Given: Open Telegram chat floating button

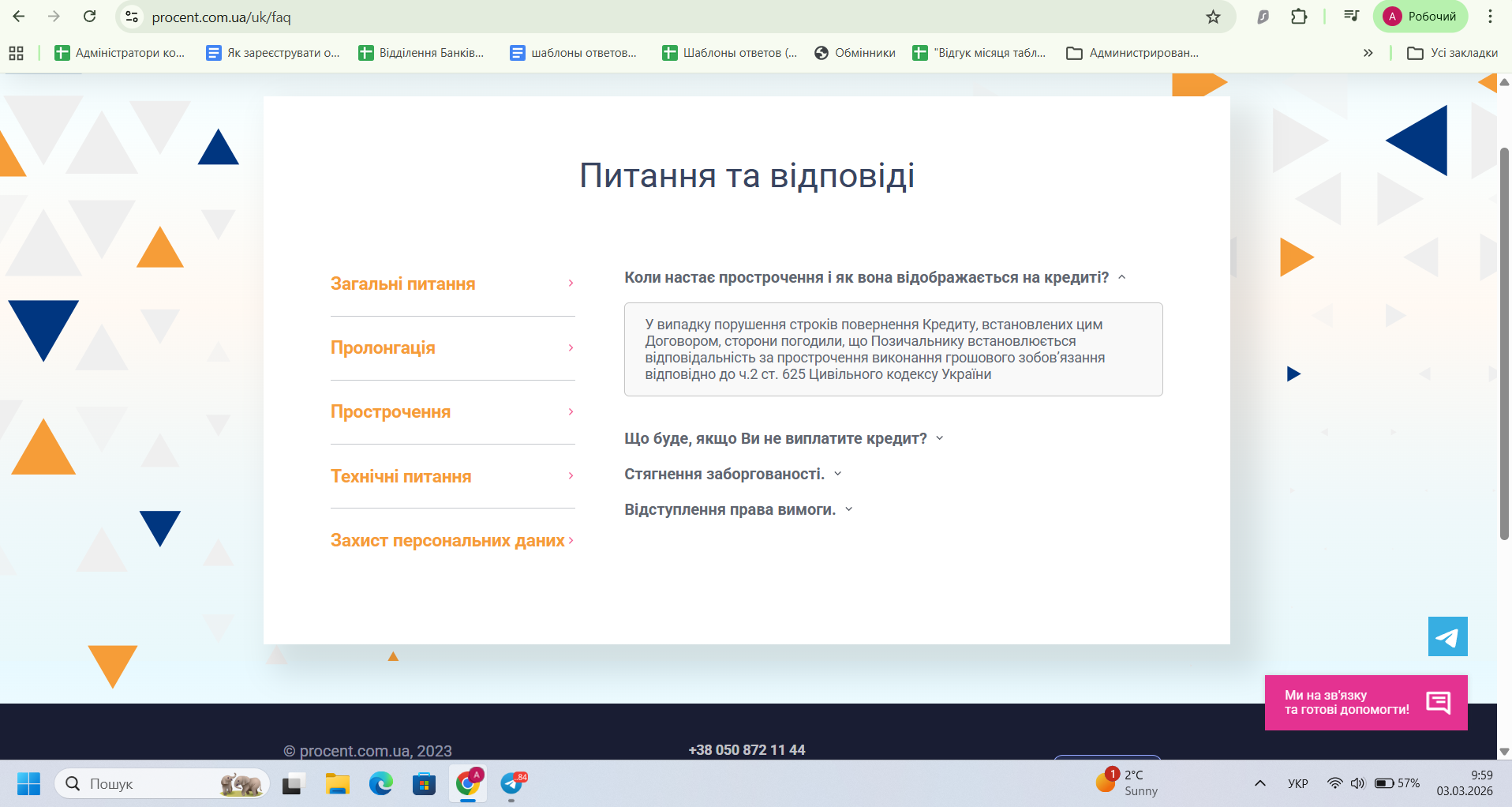Looking at the screenshot, I should click(1447, 636).
